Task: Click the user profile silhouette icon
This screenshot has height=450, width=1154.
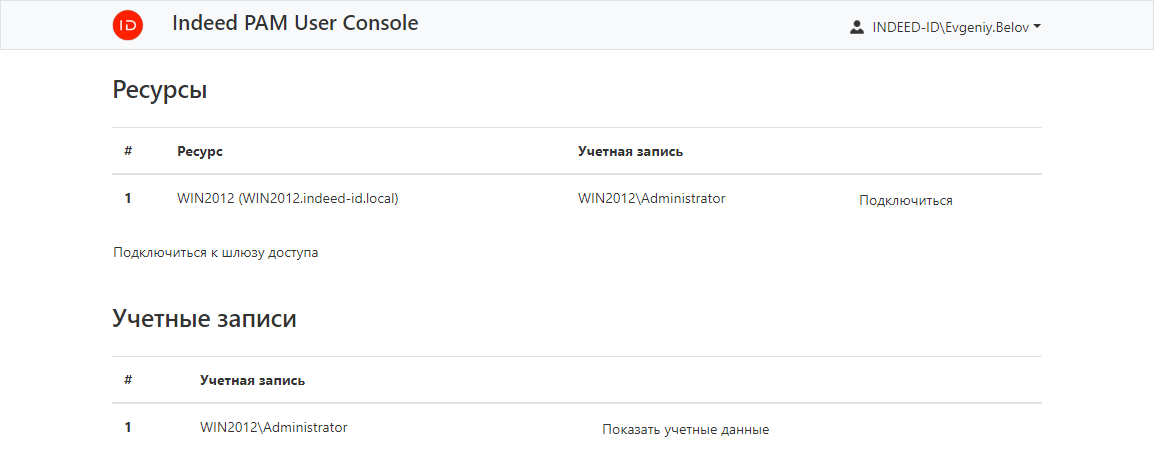Action: coord(856,27)
